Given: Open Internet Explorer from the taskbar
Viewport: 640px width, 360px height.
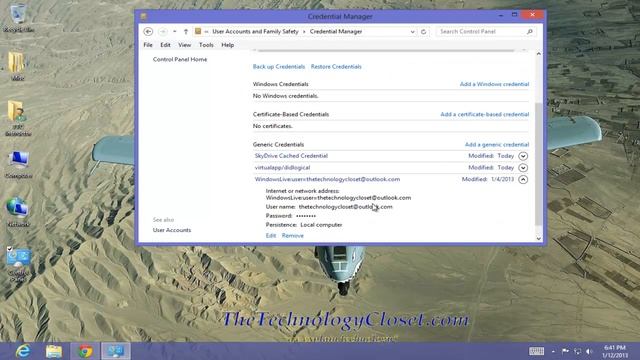Looking at the screenshot, I should click(x=23, y=351).
